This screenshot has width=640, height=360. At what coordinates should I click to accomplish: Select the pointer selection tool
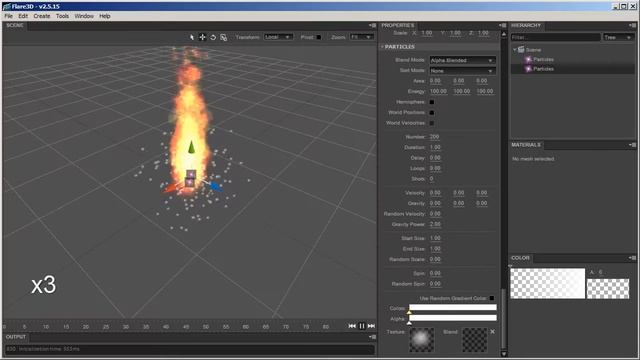[x=191, y=37]
